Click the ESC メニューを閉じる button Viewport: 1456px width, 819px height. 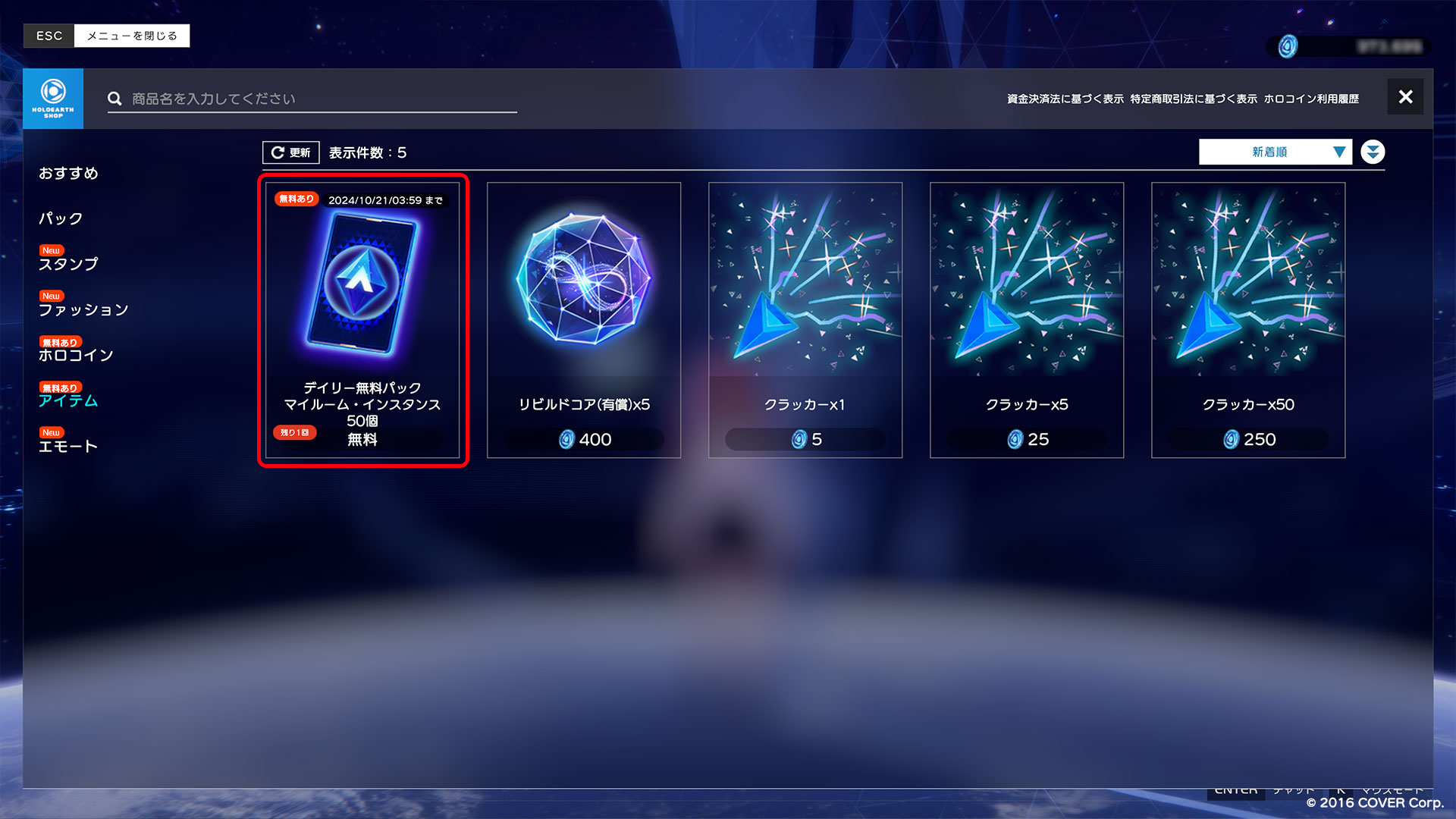107,36
